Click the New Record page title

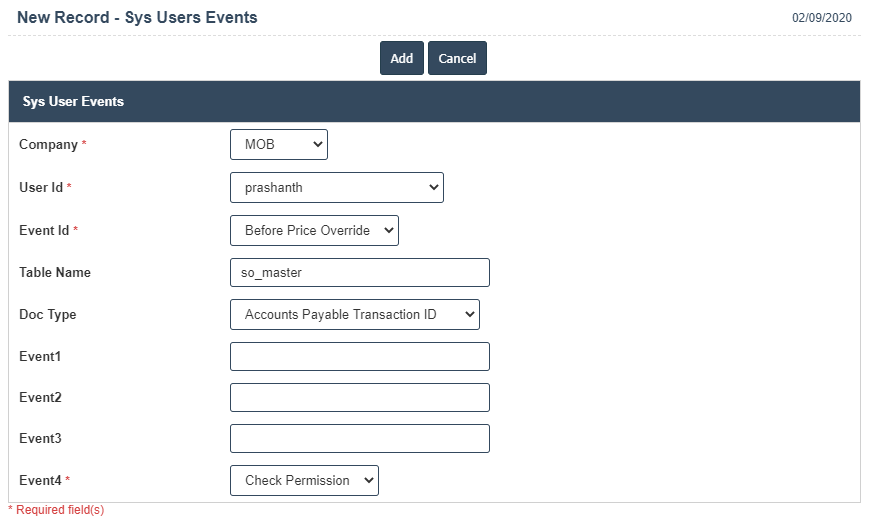(x=137, y=18)
